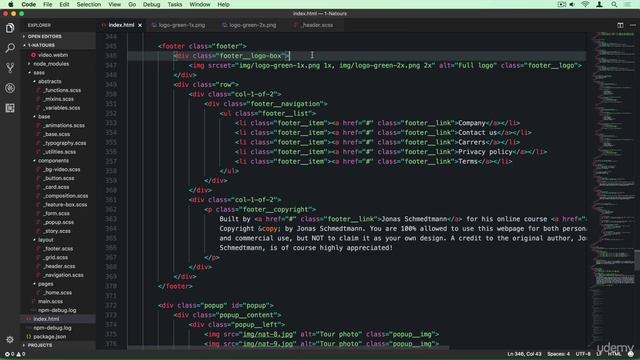
Task: Open the Source Control view
Action: [x=10, y=68]
